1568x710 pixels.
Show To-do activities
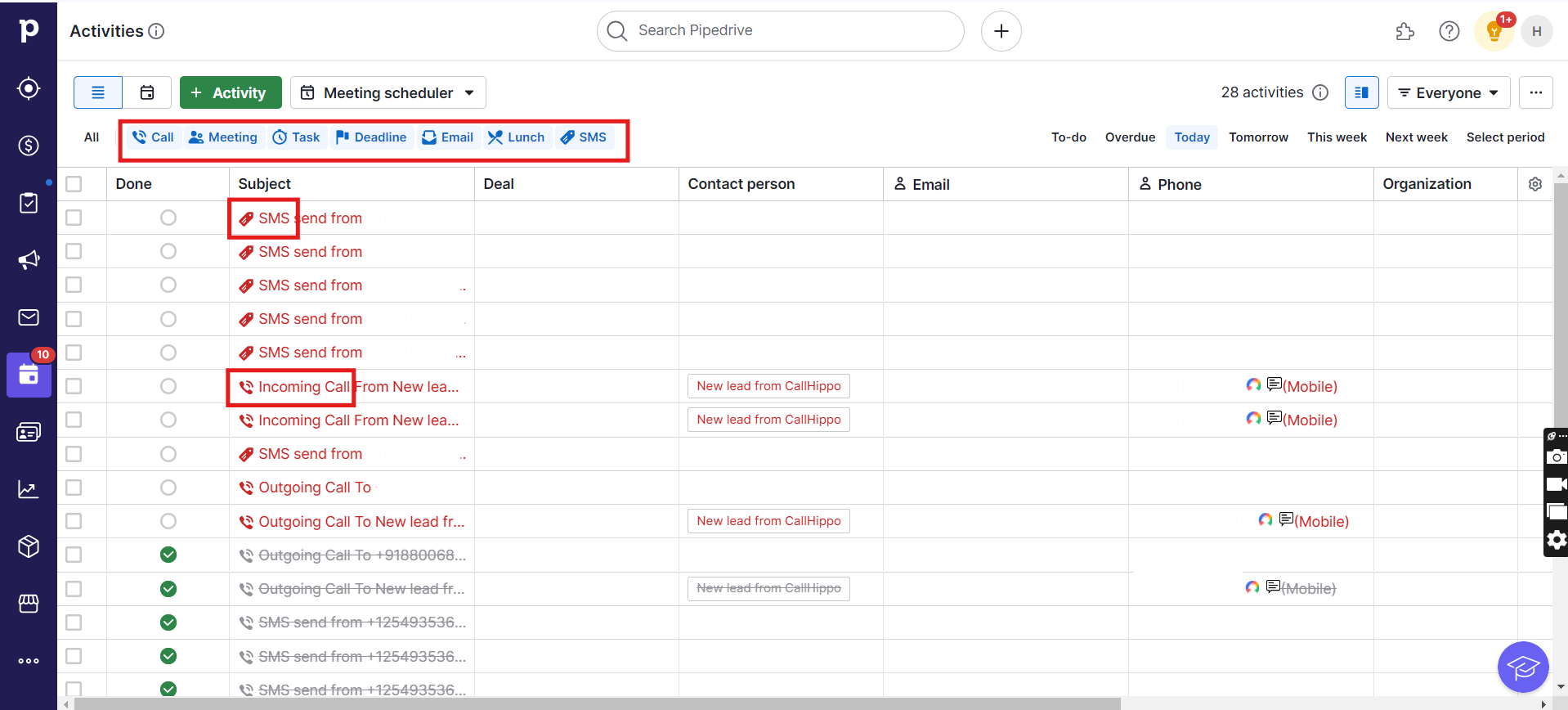pyautogui.click(x=1068, y=137)
